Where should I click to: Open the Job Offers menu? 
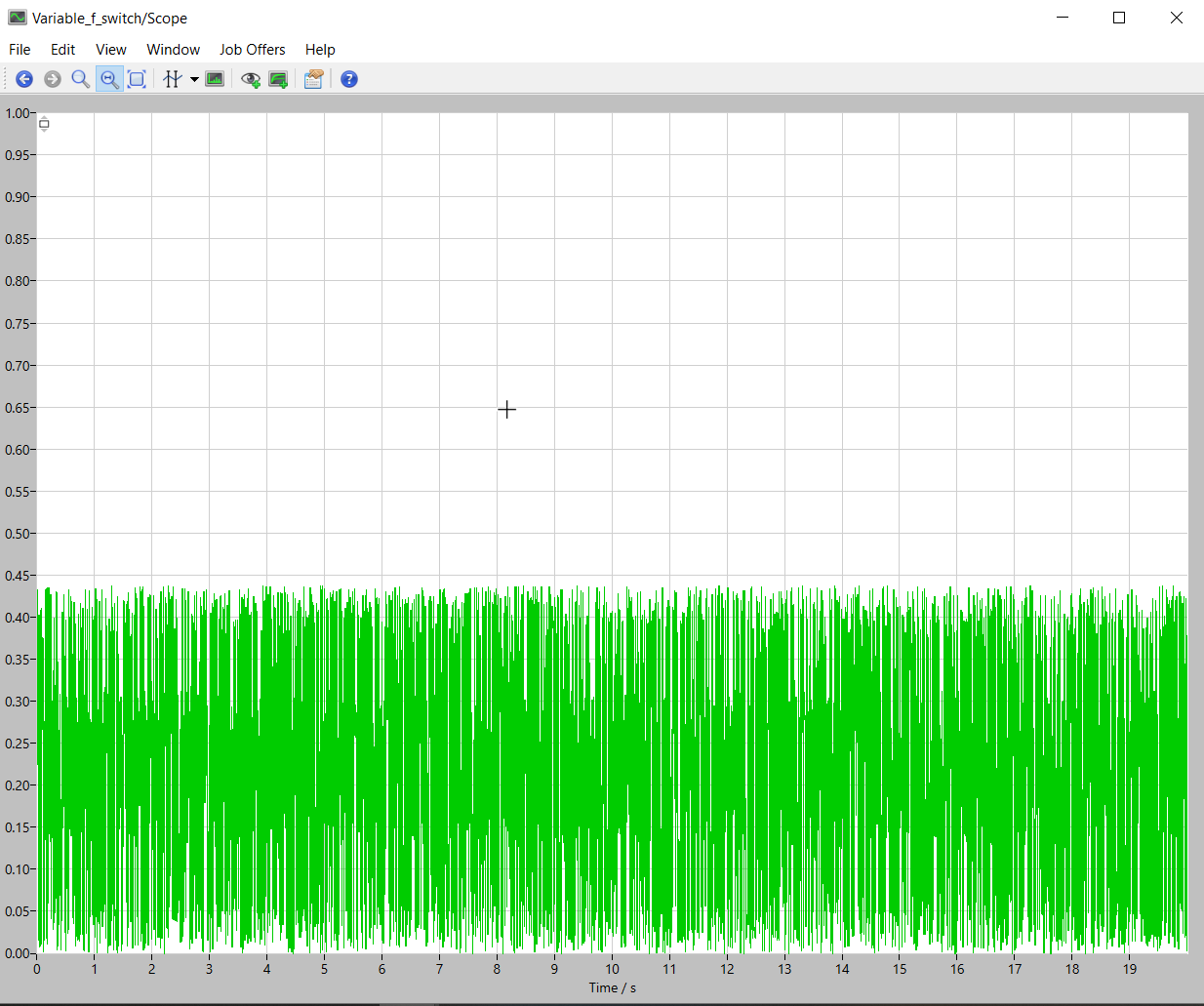click(253, 50)
